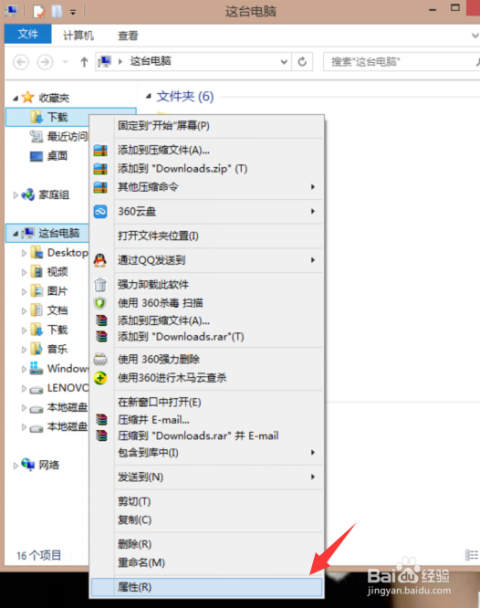Click the 收藏夹 star icon

[x=28, y=97]
